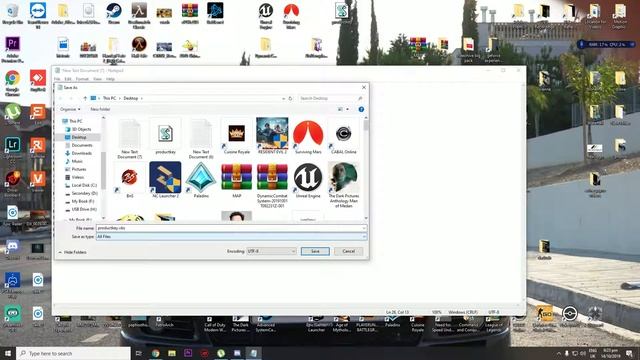Click This PC in address breadcrumb

tap(109, 98)
